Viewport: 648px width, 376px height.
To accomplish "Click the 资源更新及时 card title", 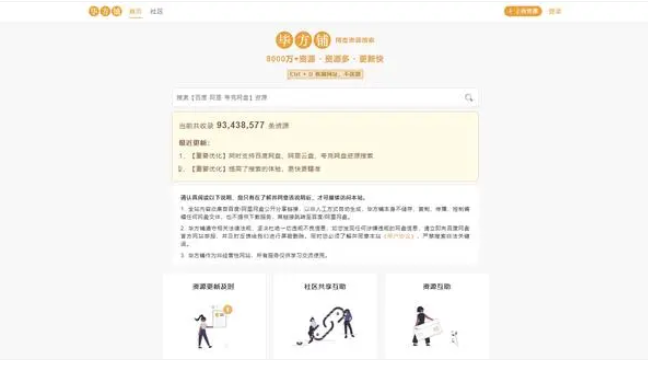I will click(213, 286).
